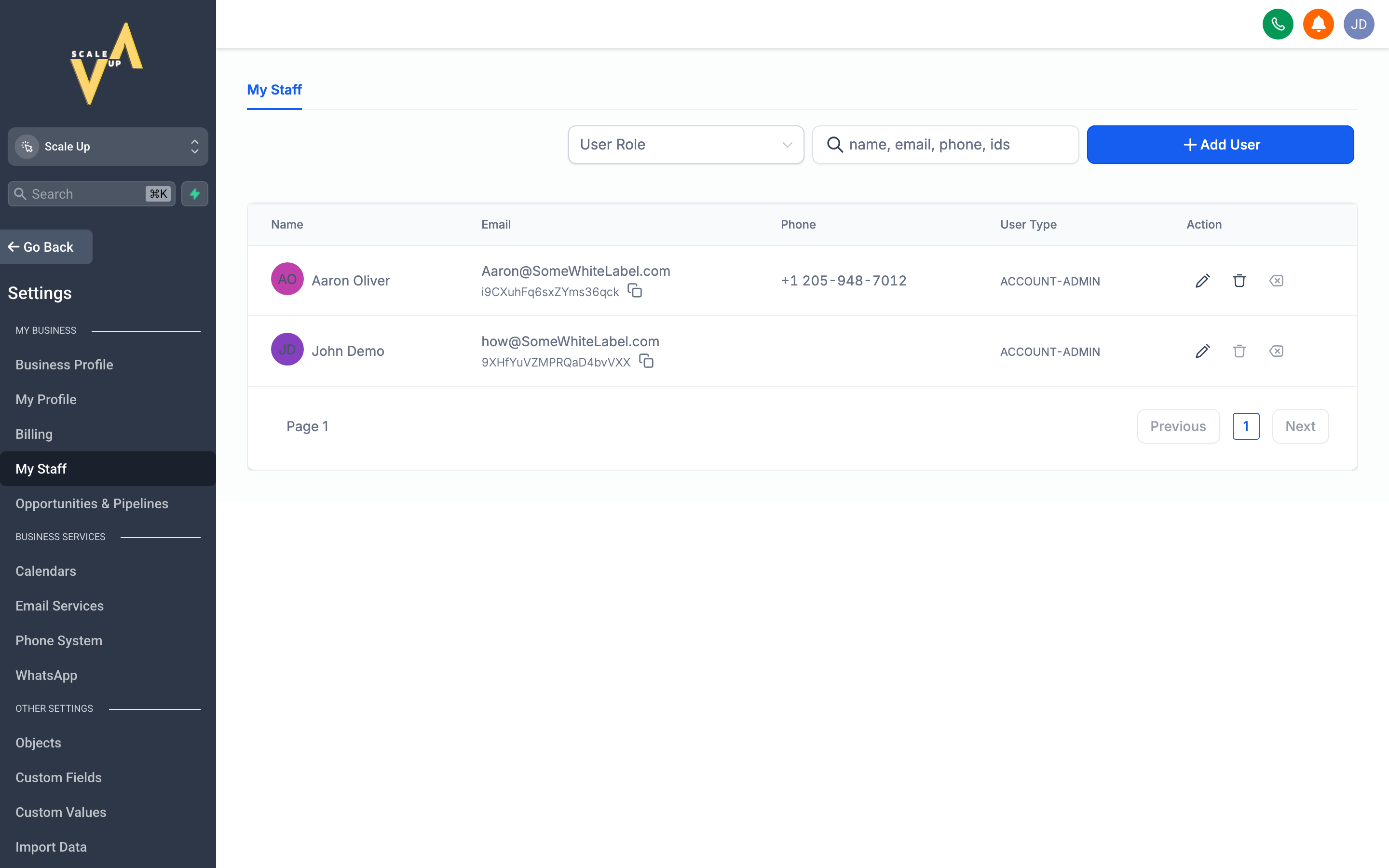Open Import Data settings
Screen dimensions: 1389x868
51,847
